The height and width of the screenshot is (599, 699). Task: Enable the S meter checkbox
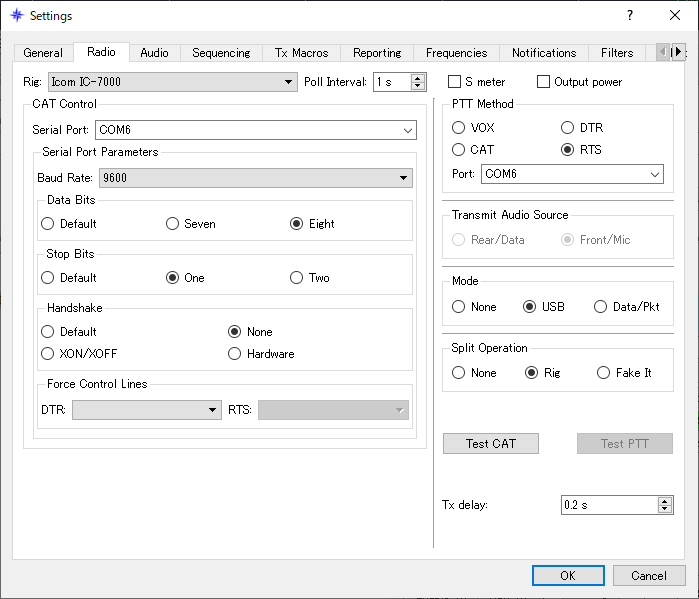pos(454,82)
